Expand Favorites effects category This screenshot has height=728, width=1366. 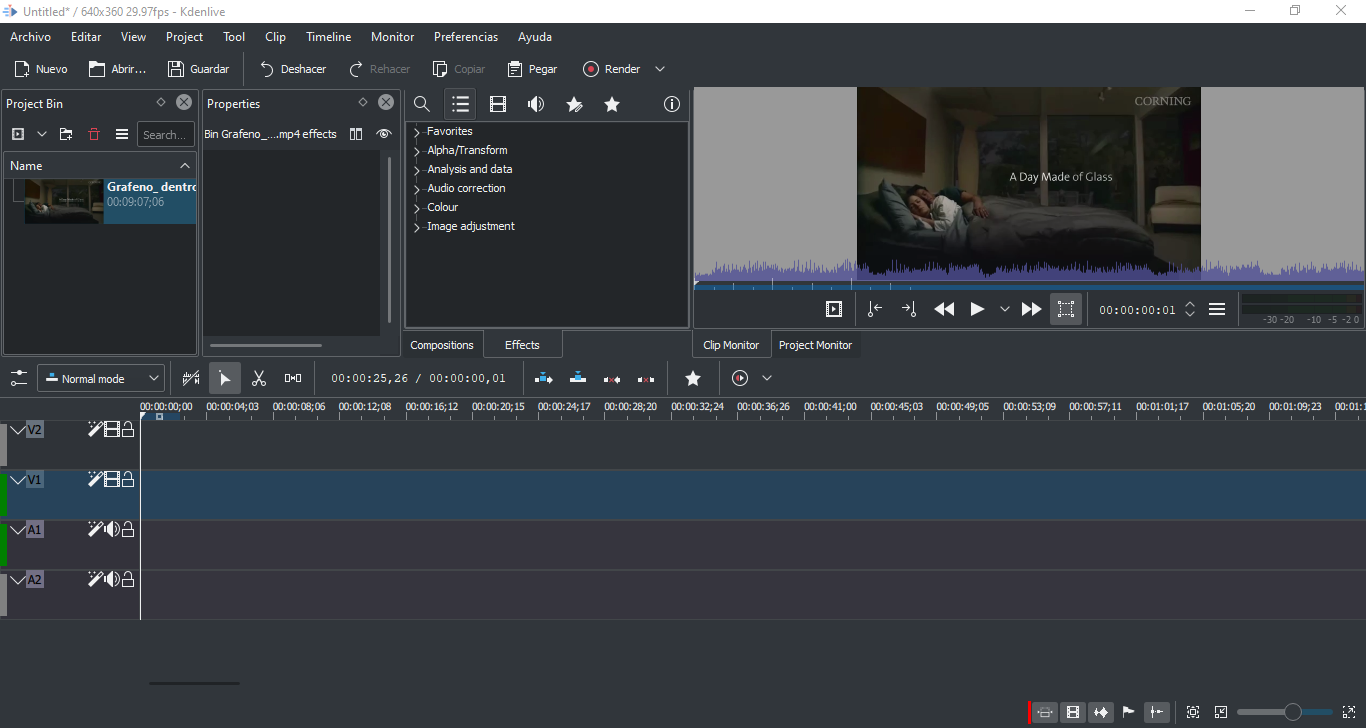tap(417, 132)
